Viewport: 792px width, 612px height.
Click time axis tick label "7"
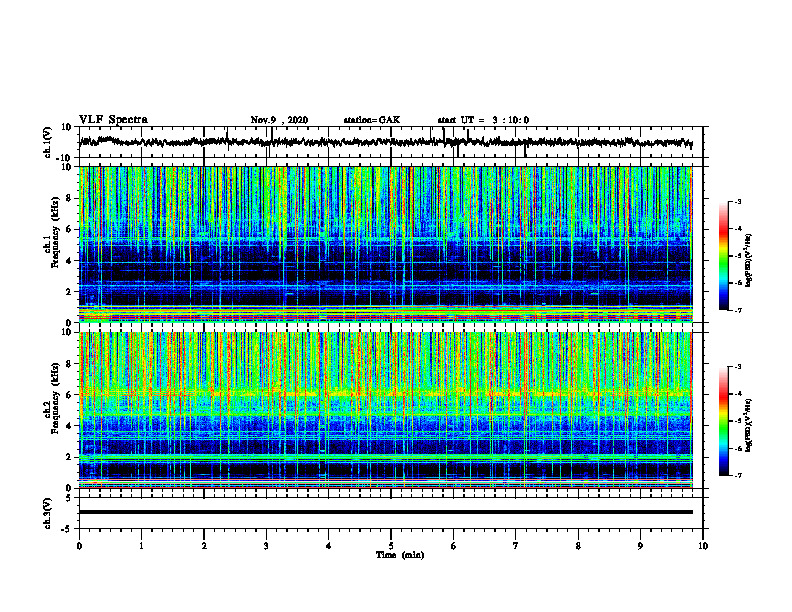(x=516, y=546)
